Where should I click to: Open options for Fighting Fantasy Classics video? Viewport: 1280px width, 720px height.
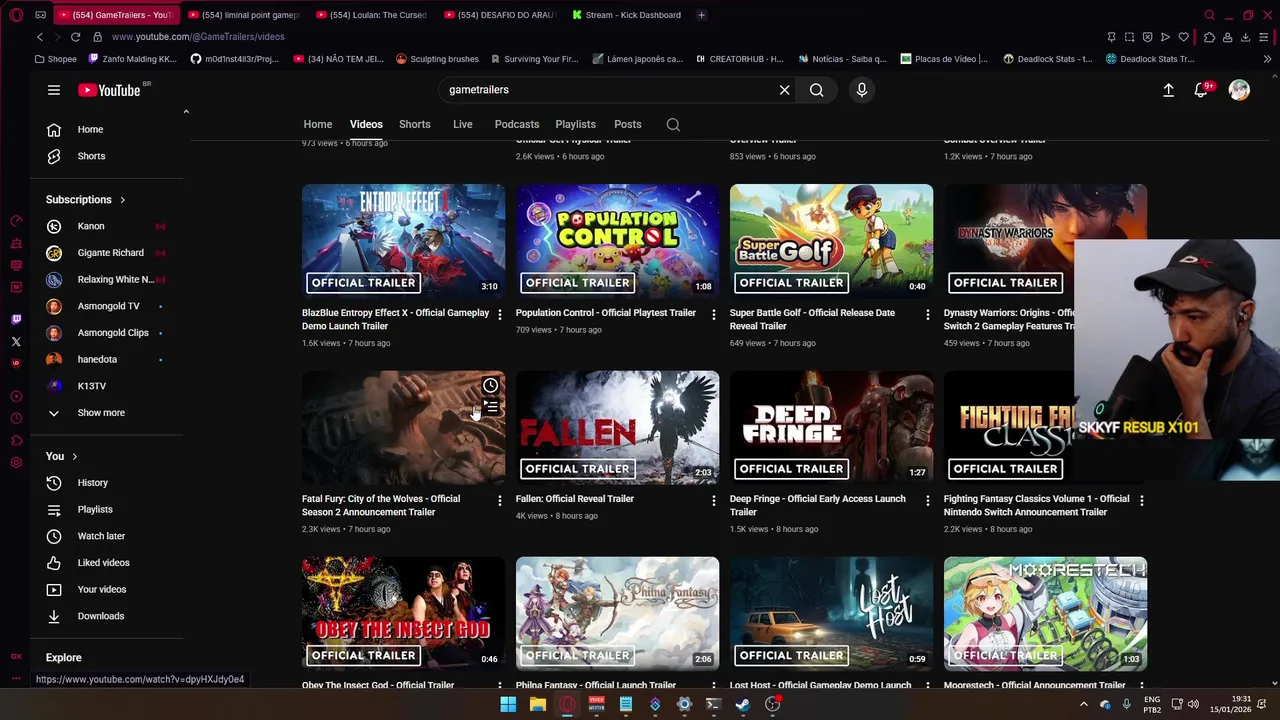point(1141,500)
